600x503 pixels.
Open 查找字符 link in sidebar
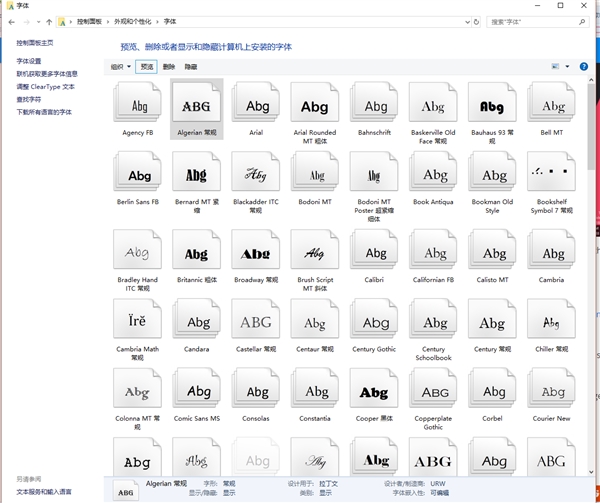(29, 99)
